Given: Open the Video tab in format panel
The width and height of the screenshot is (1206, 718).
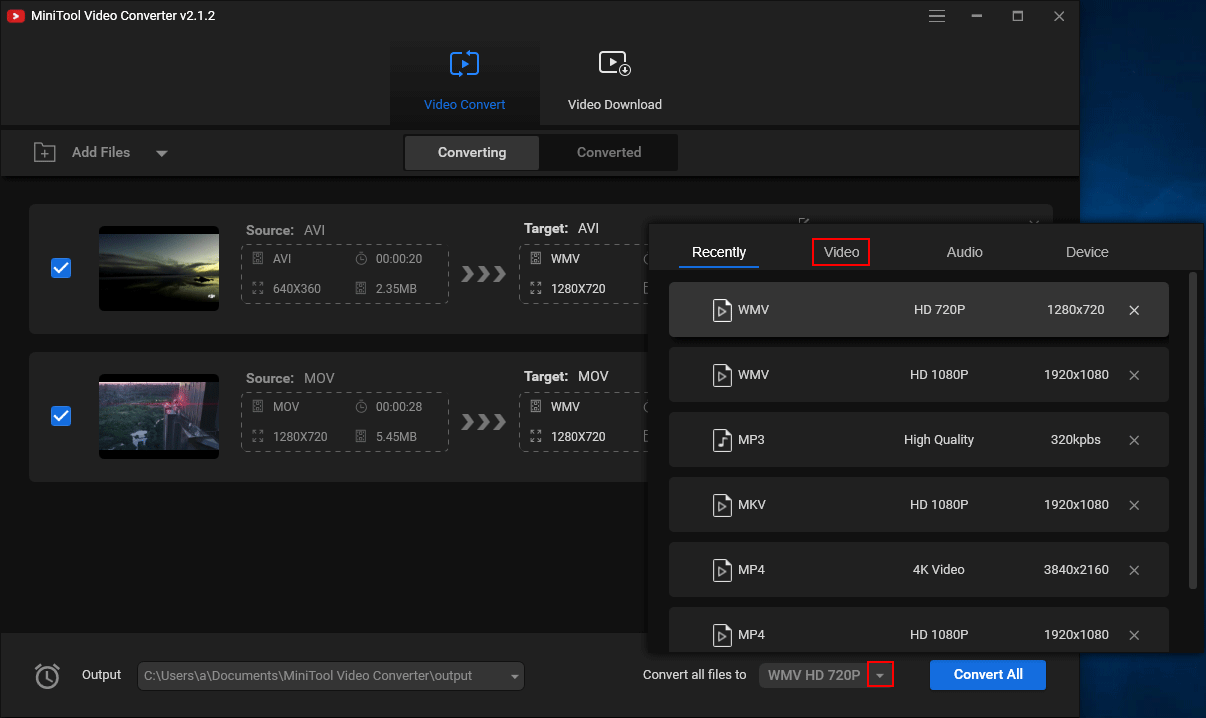Looking at the screenshot, I should coord(841,252).
